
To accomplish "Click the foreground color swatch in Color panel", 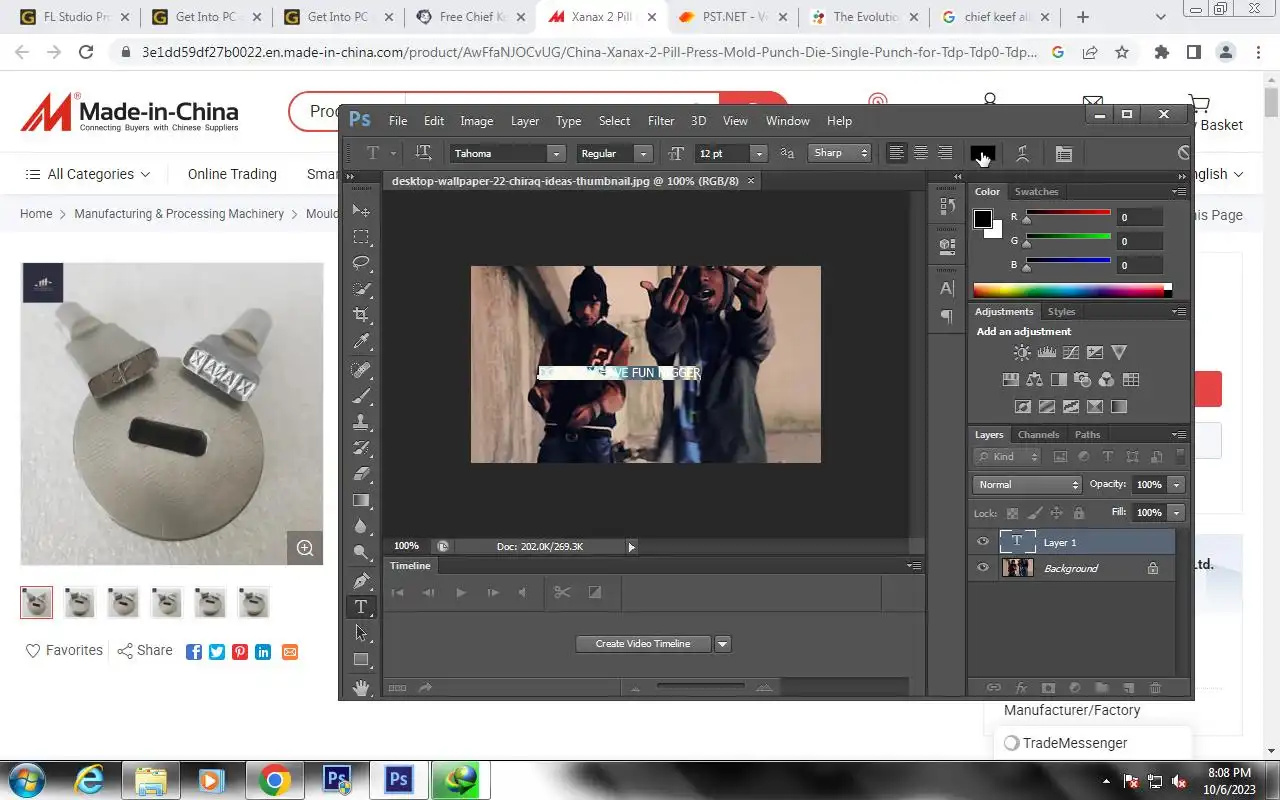I will pos(983,219).
